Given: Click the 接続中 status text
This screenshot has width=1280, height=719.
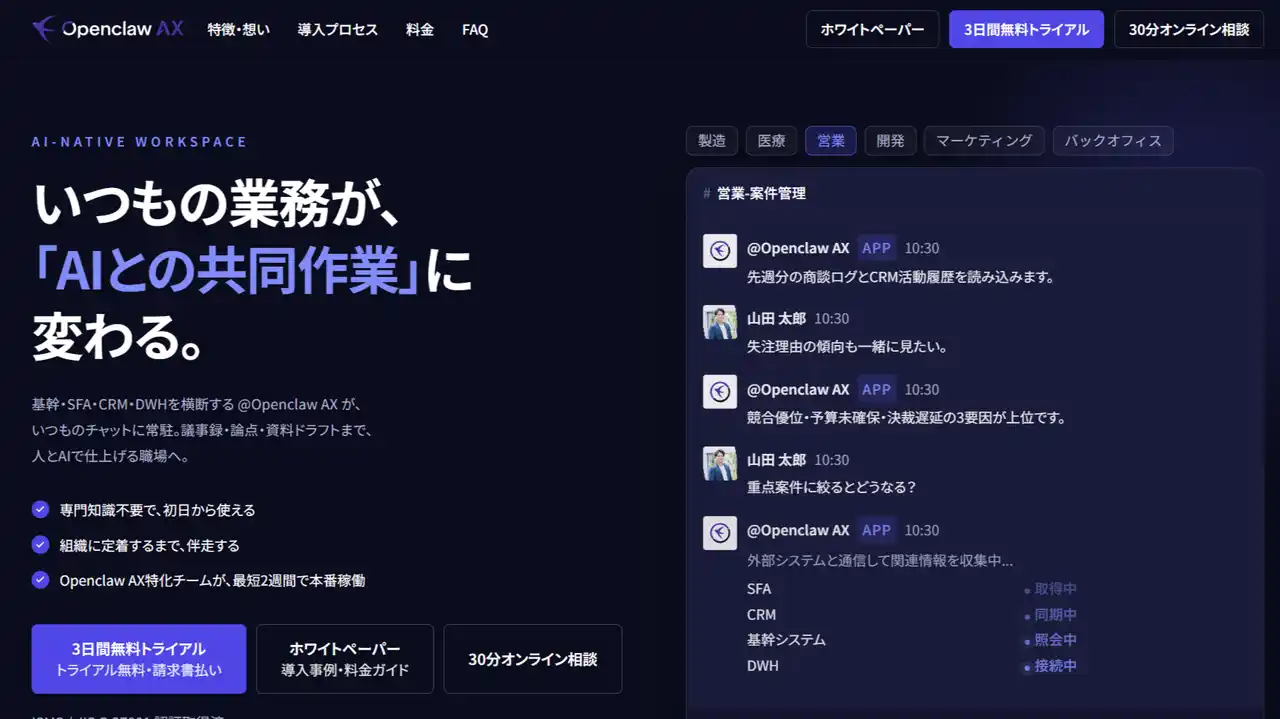Looking at the screenshot, I should 1056,666.
